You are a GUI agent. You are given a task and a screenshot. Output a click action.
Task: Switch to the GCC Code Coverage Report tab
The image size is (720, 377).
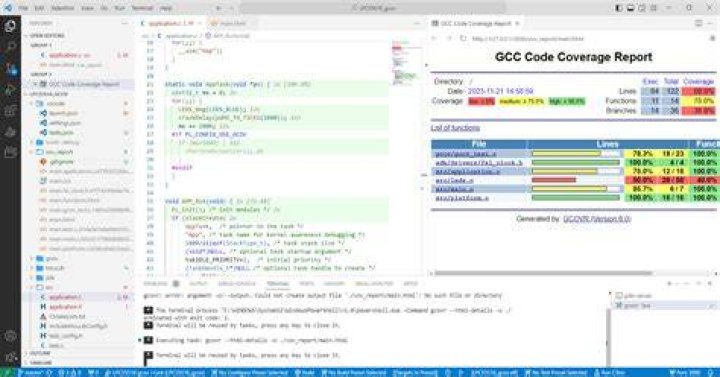pos(475,23)
